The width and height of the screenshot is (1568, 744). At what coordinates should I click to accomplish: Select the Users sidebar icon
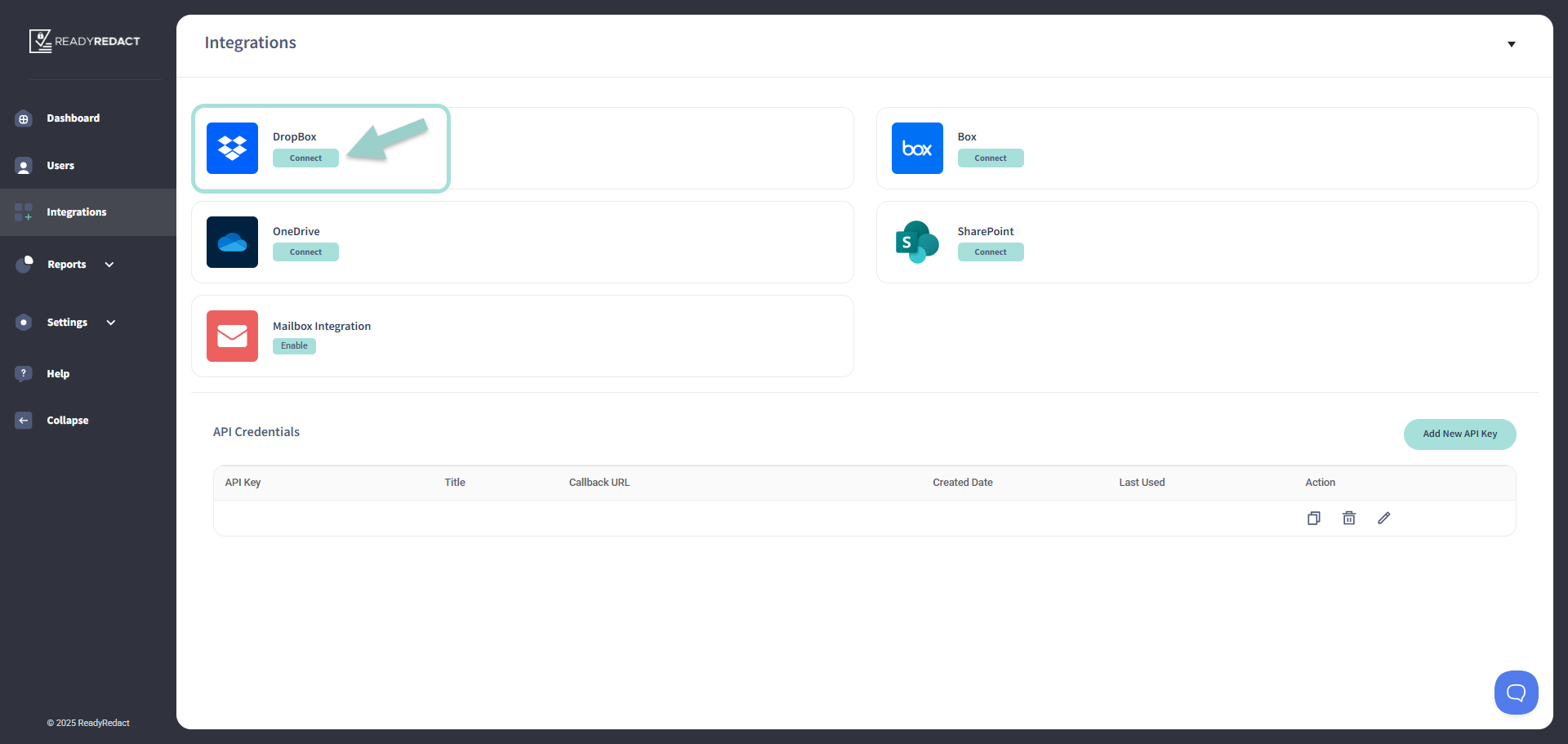click(x=24, y=166)
